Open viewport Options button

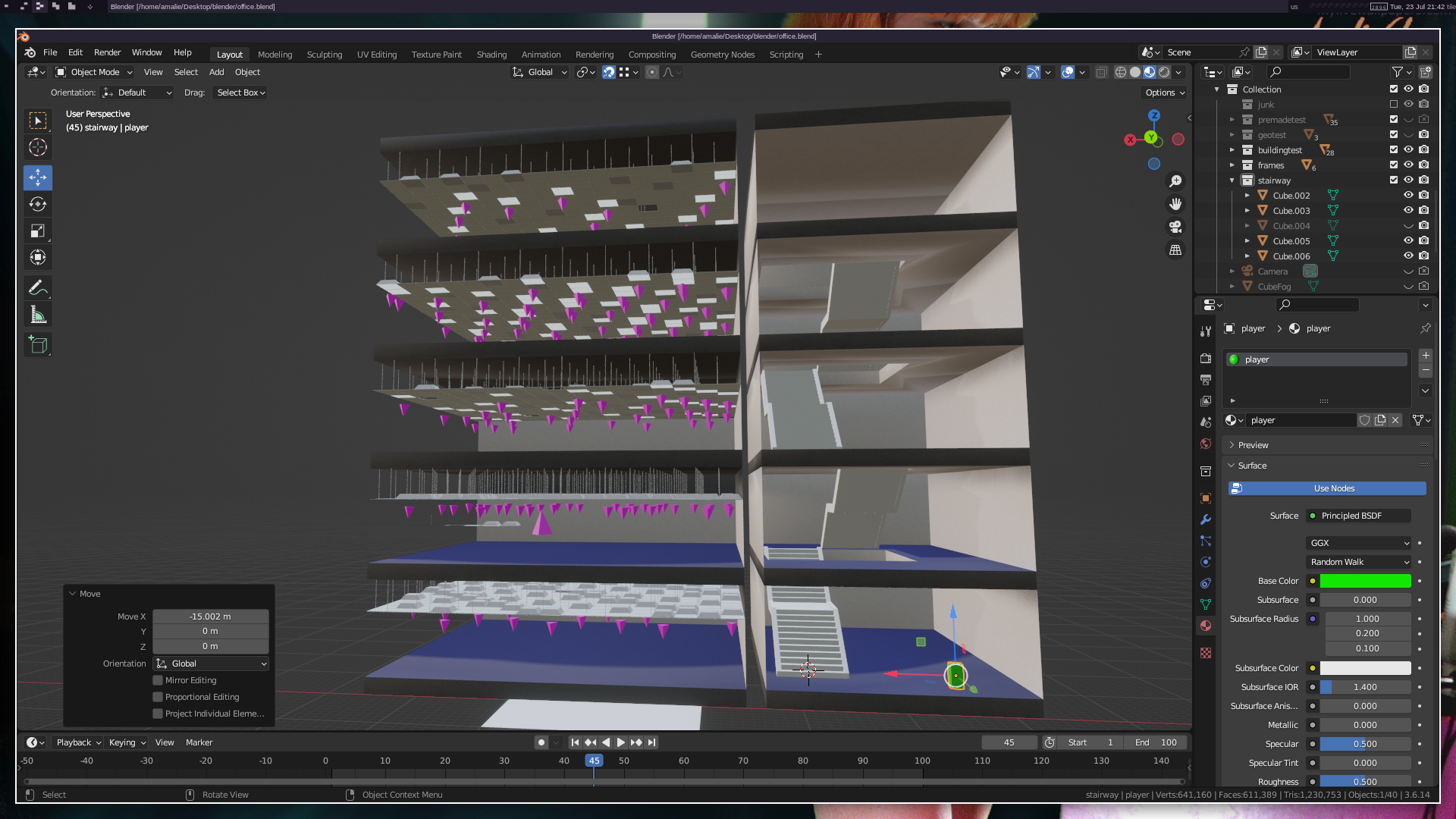click(x=1165, y=93)
